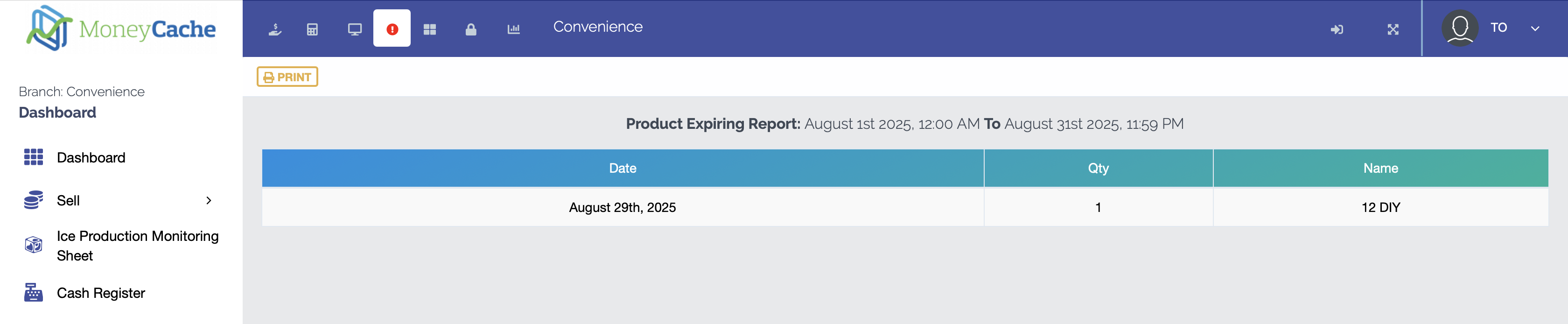This screenshot has height=324, width=1568.
Task: Click the user avatar picture
Action: pyautogui.click(x=1460, y=28)
